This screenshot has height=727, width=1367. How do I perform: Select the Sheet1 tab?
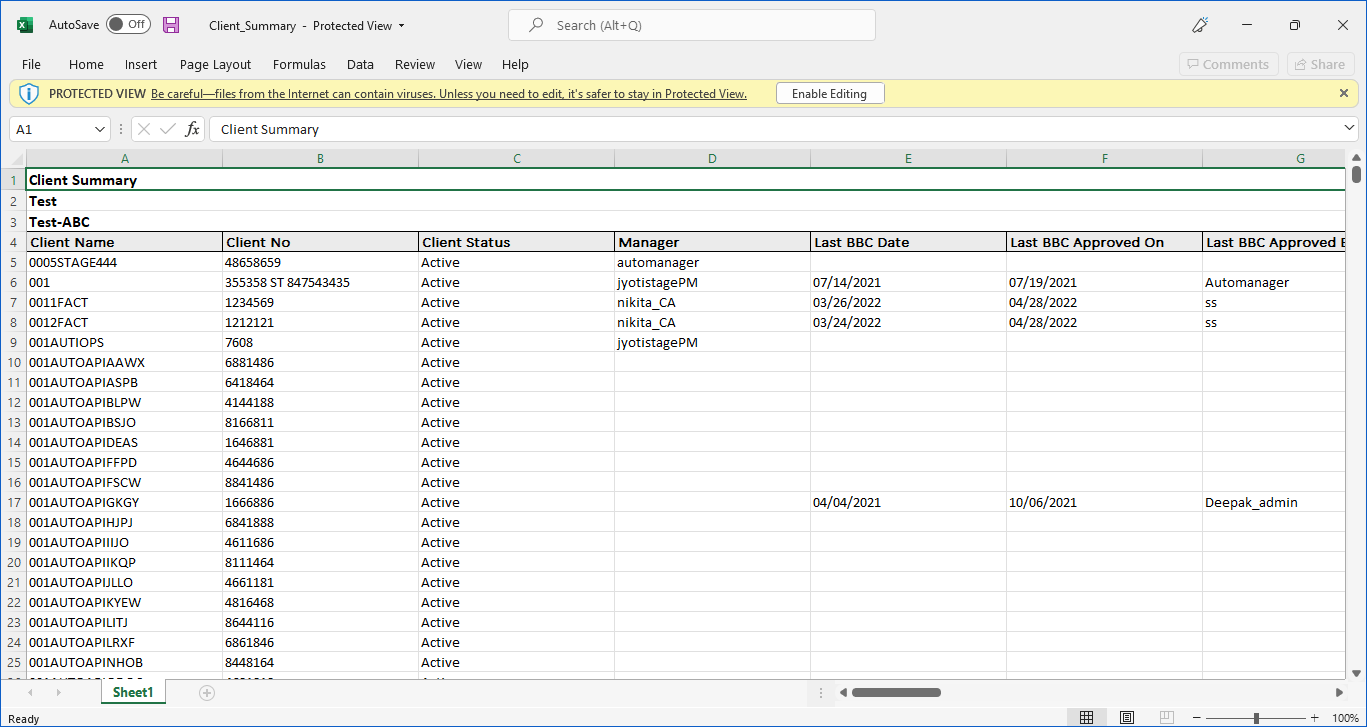pos(133,692)
